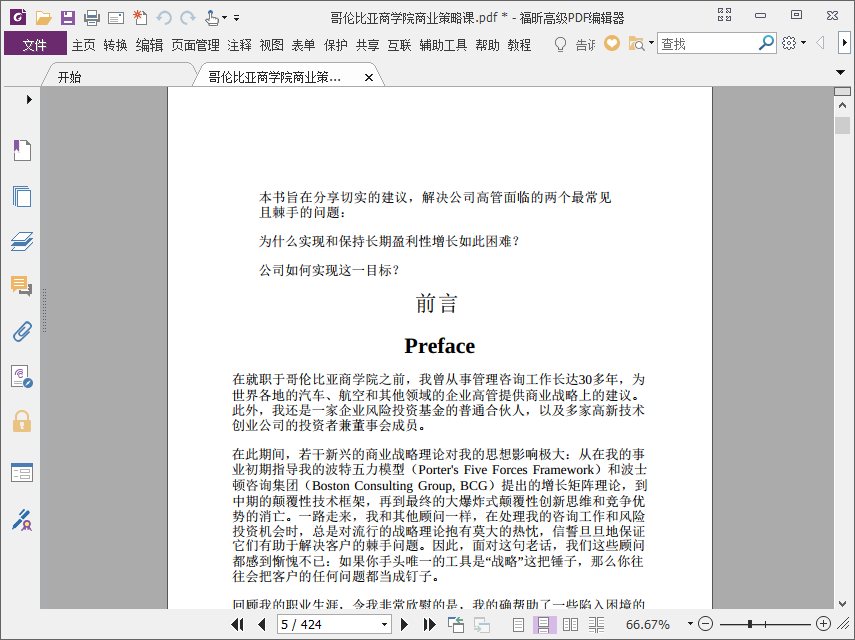Select facing two-page view mode
The width and height of the screenshot is (855, 640).
pyautogui.click(x=570, y=625)
